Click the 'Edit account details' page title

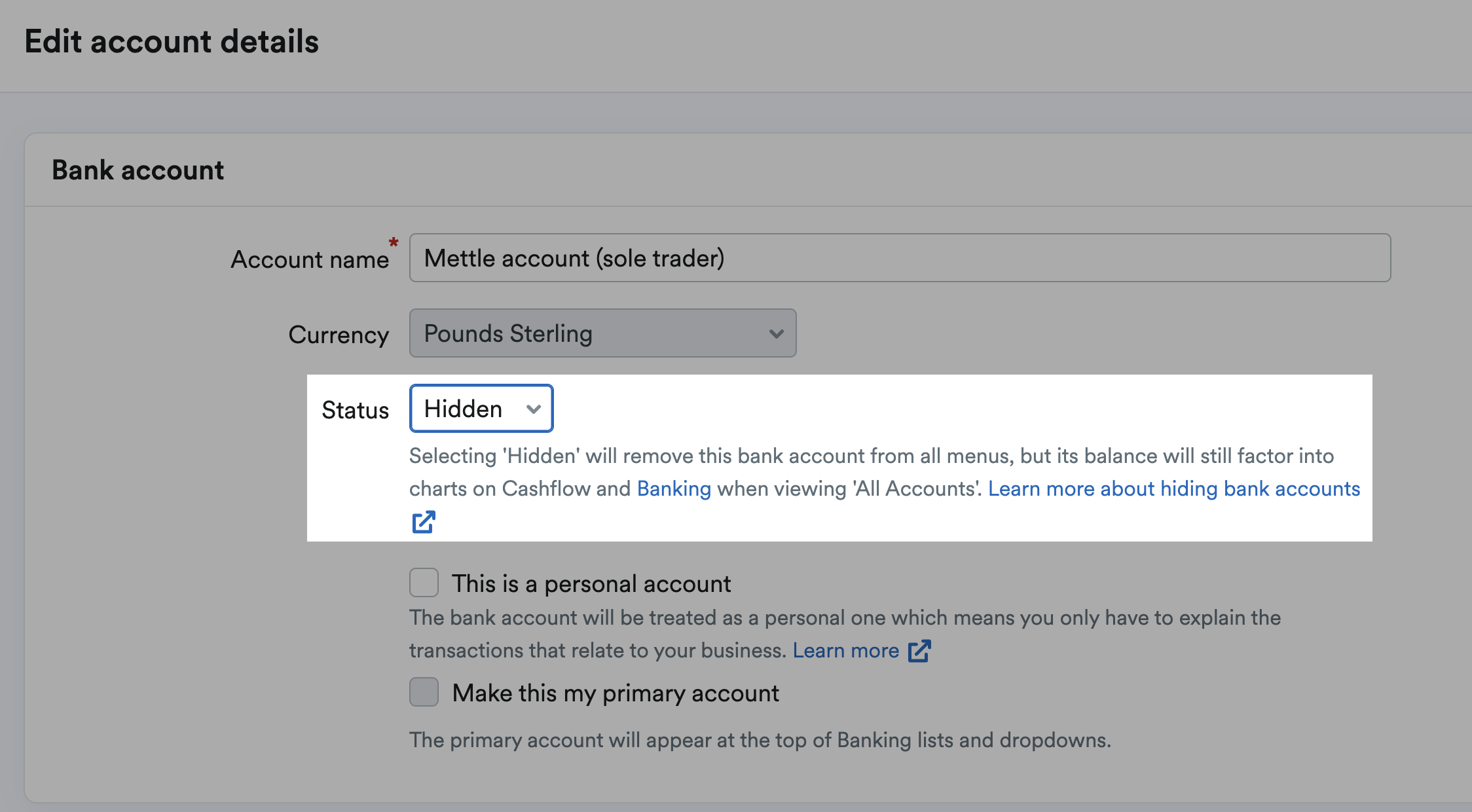click(x=172, y=41)
